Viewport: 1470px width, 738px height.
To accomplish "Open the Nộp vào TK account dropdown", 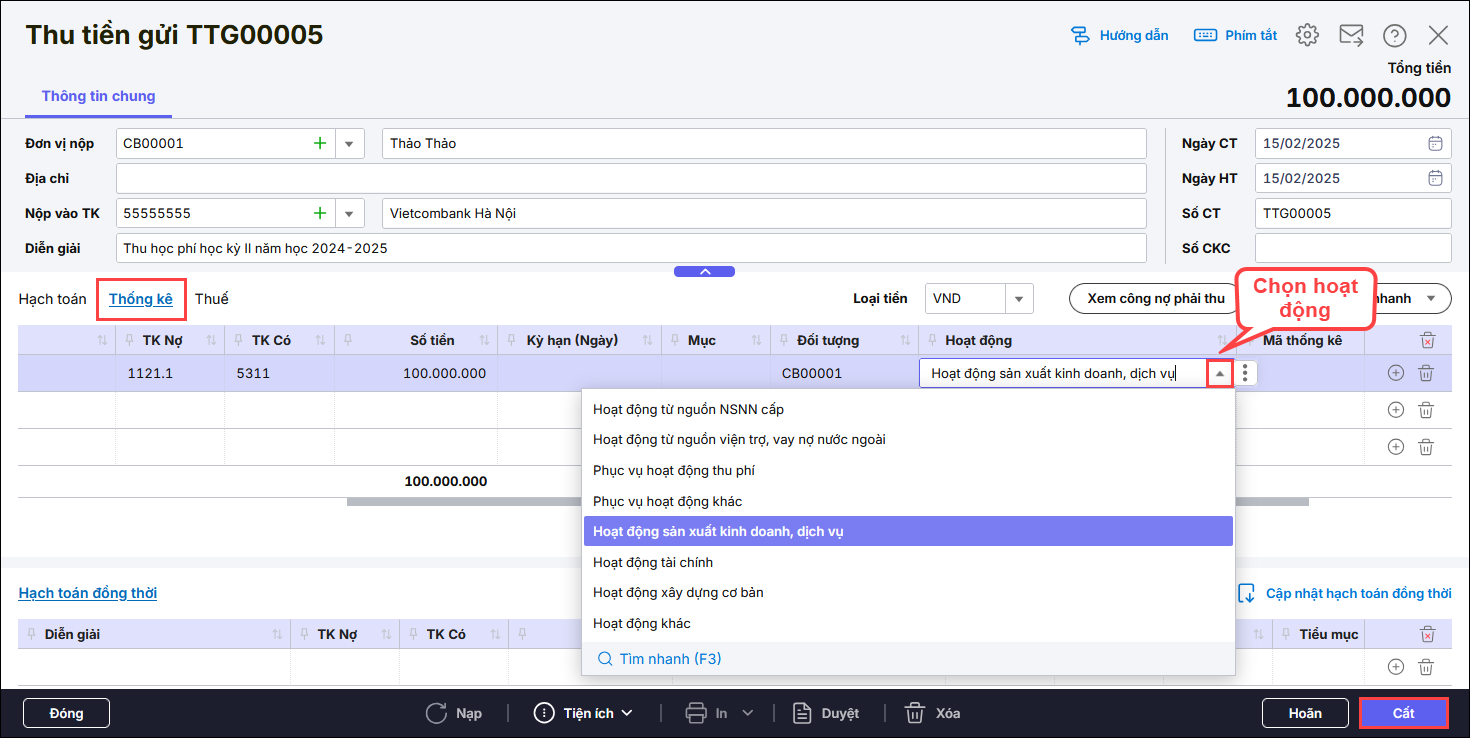I will pyautogui.click(x=349, y=213).
